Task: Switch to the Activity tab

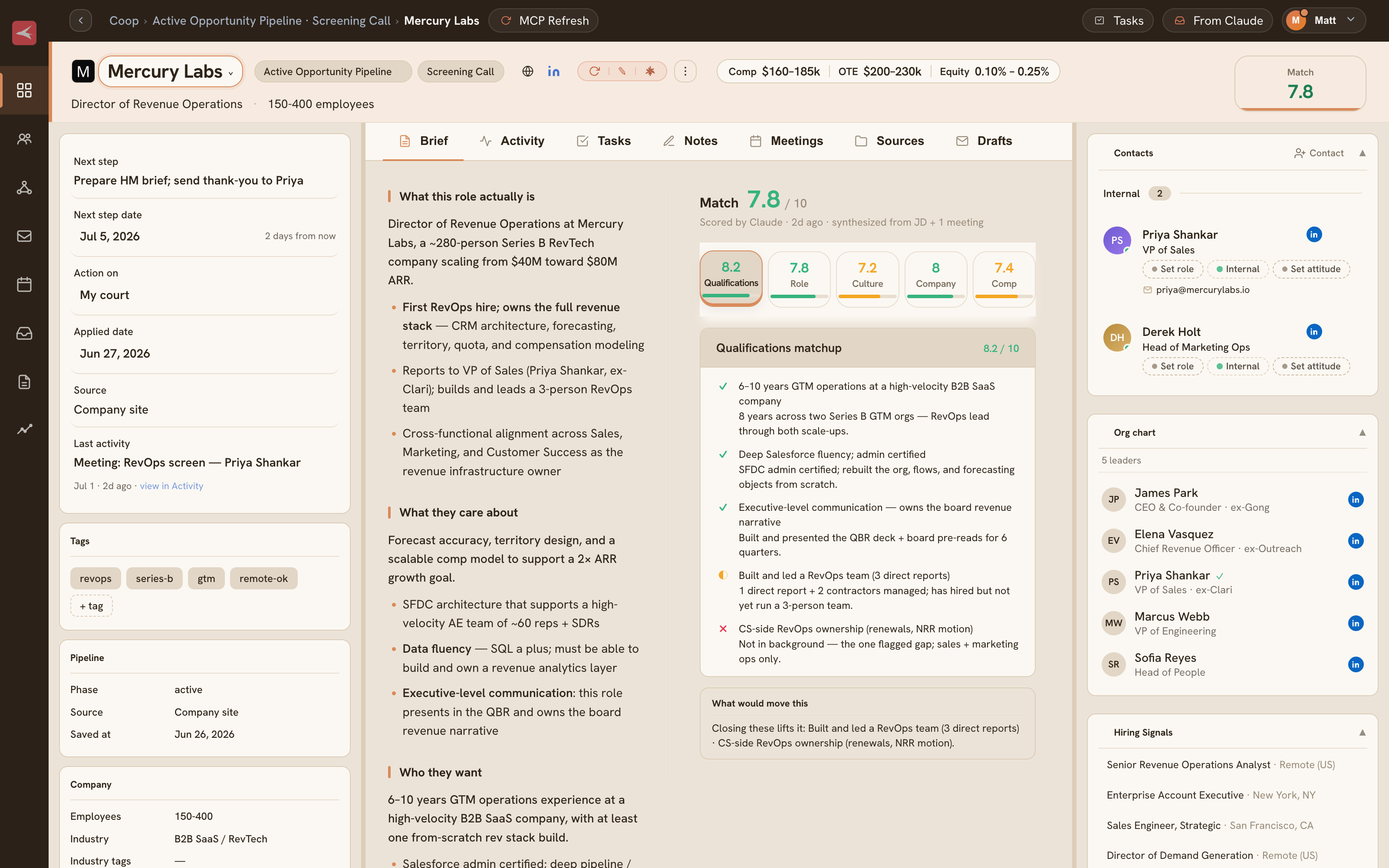Action: 511,141
